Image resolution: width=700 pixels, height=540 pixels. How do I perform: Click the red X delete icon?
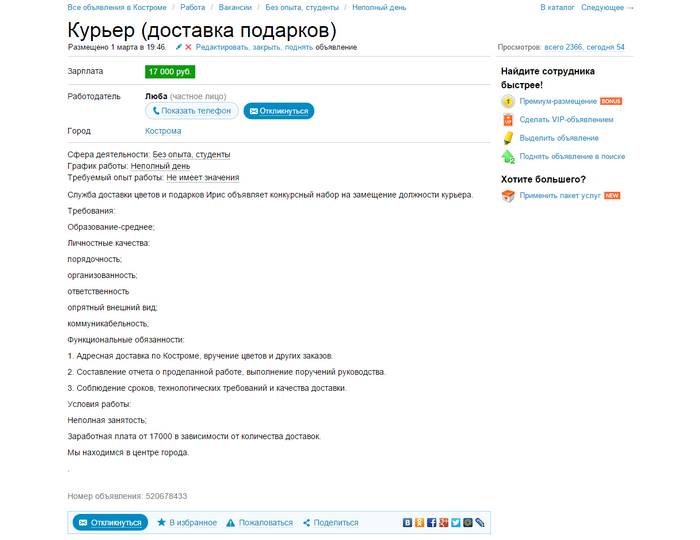coord(188,47)
